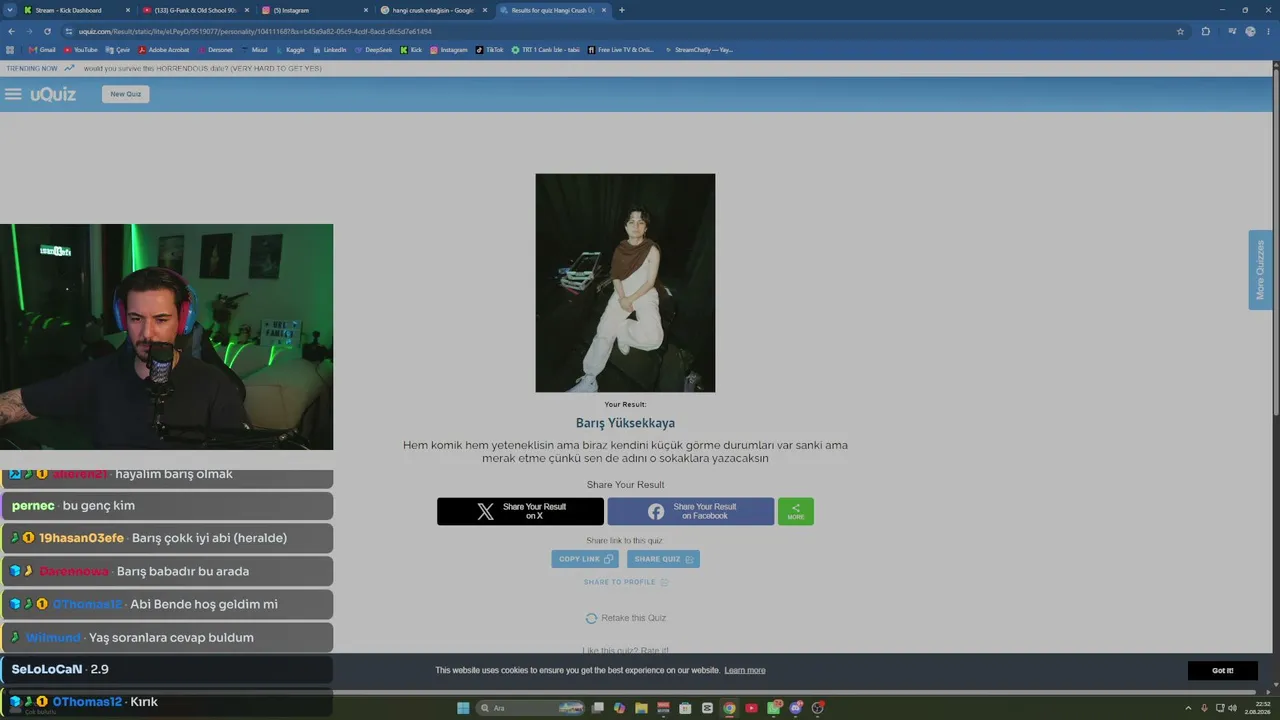Click SHARE TO PROFILE link

[x=626, y=582]
